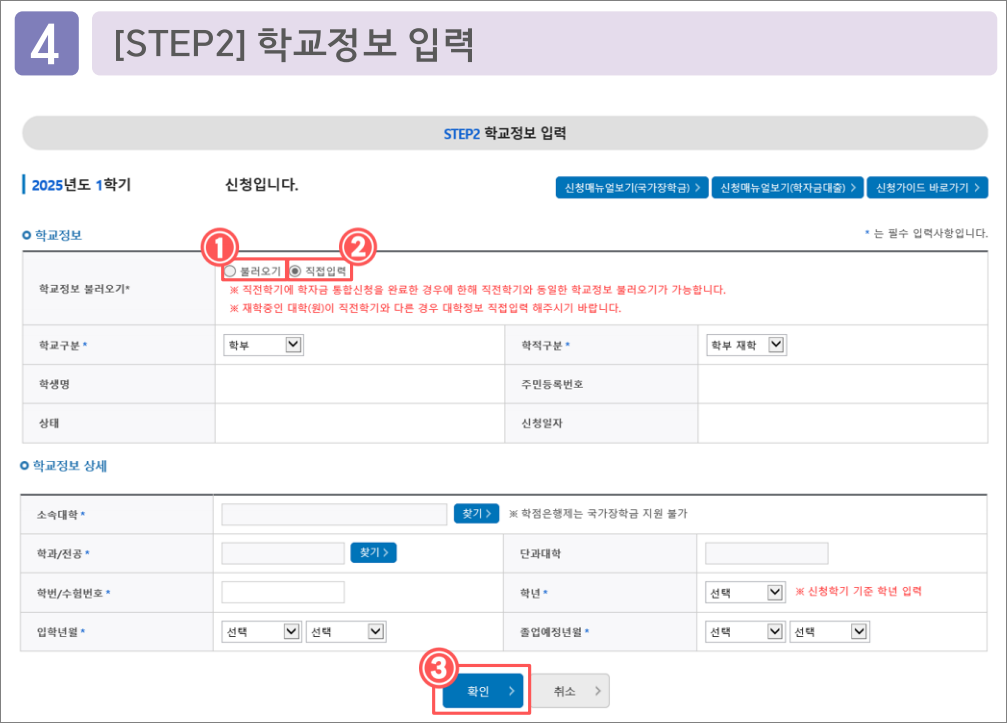Open the 졸업예정년월 year dropdown
The image size is (1007, 723).
[745, 631]
